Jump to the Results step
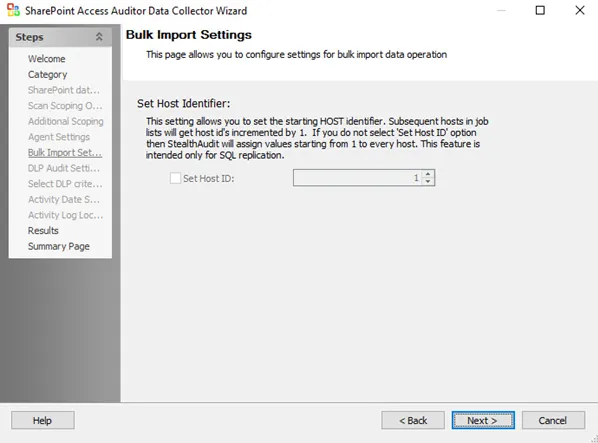This screenshot has width=598, height=443. 43,231
